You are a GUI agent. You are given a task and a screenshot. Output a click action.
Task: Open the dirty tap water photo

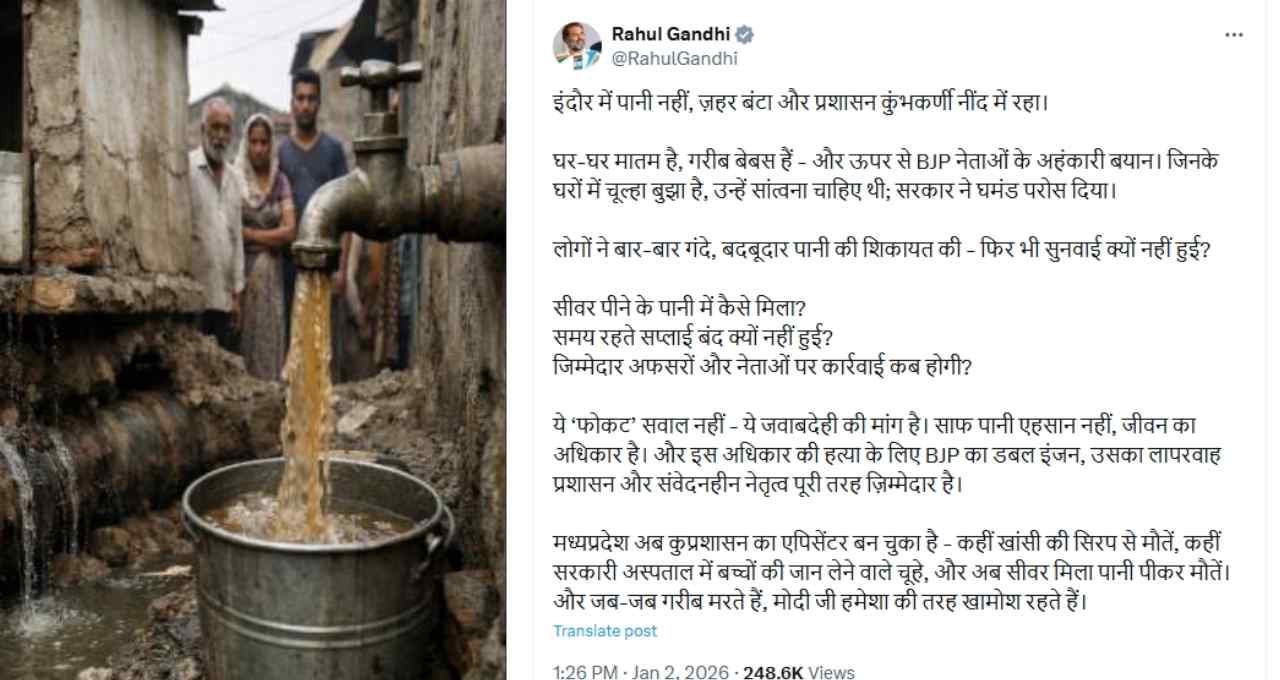tap(252, 340)
